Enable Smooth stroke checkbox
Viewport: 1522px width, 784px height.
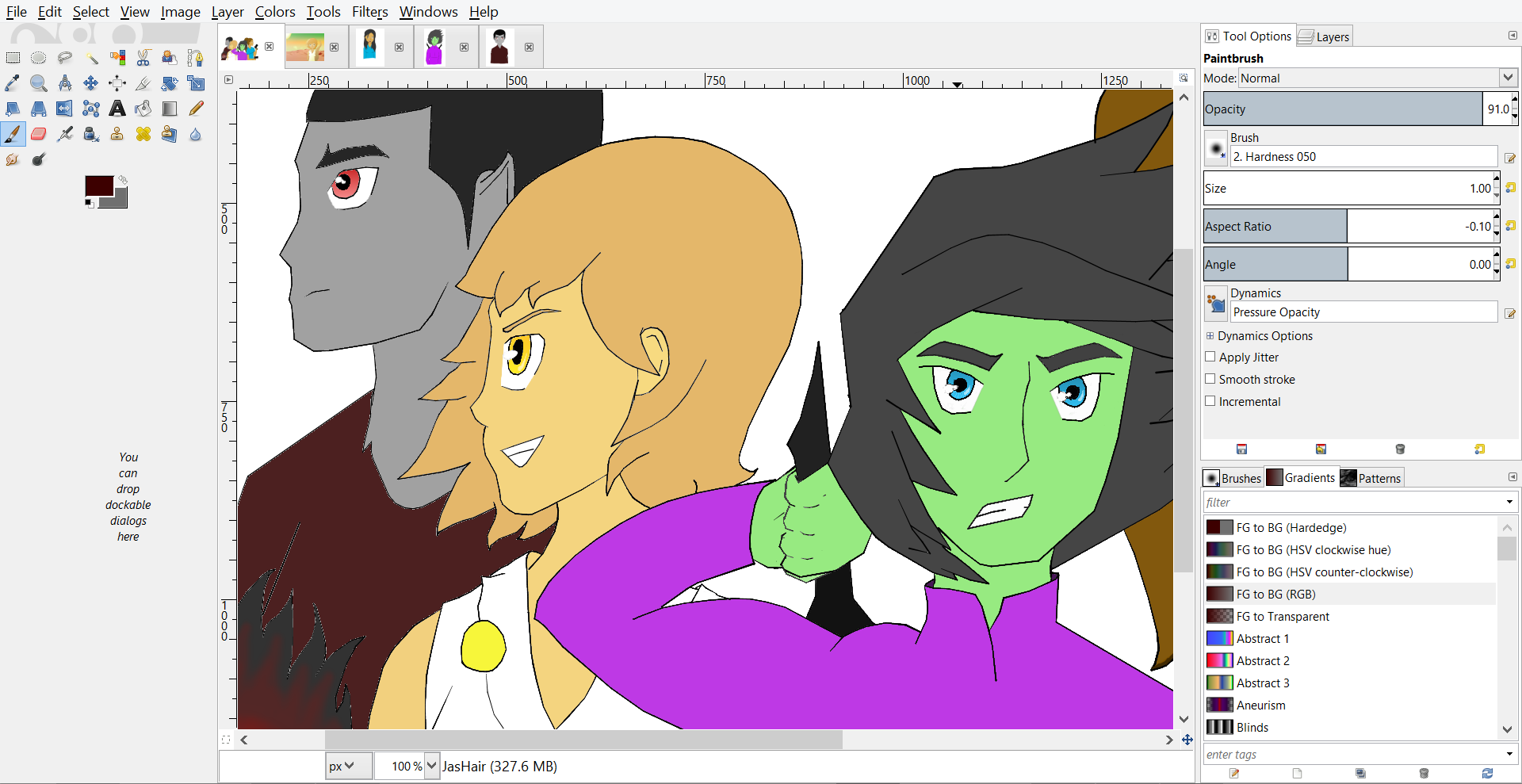point(1210,379)
